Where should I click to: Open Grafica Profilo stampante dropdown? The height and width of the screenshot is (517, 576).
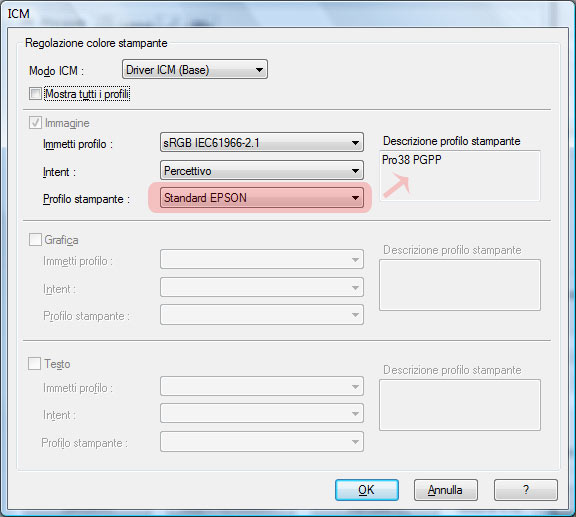click(x=262, y=315)
